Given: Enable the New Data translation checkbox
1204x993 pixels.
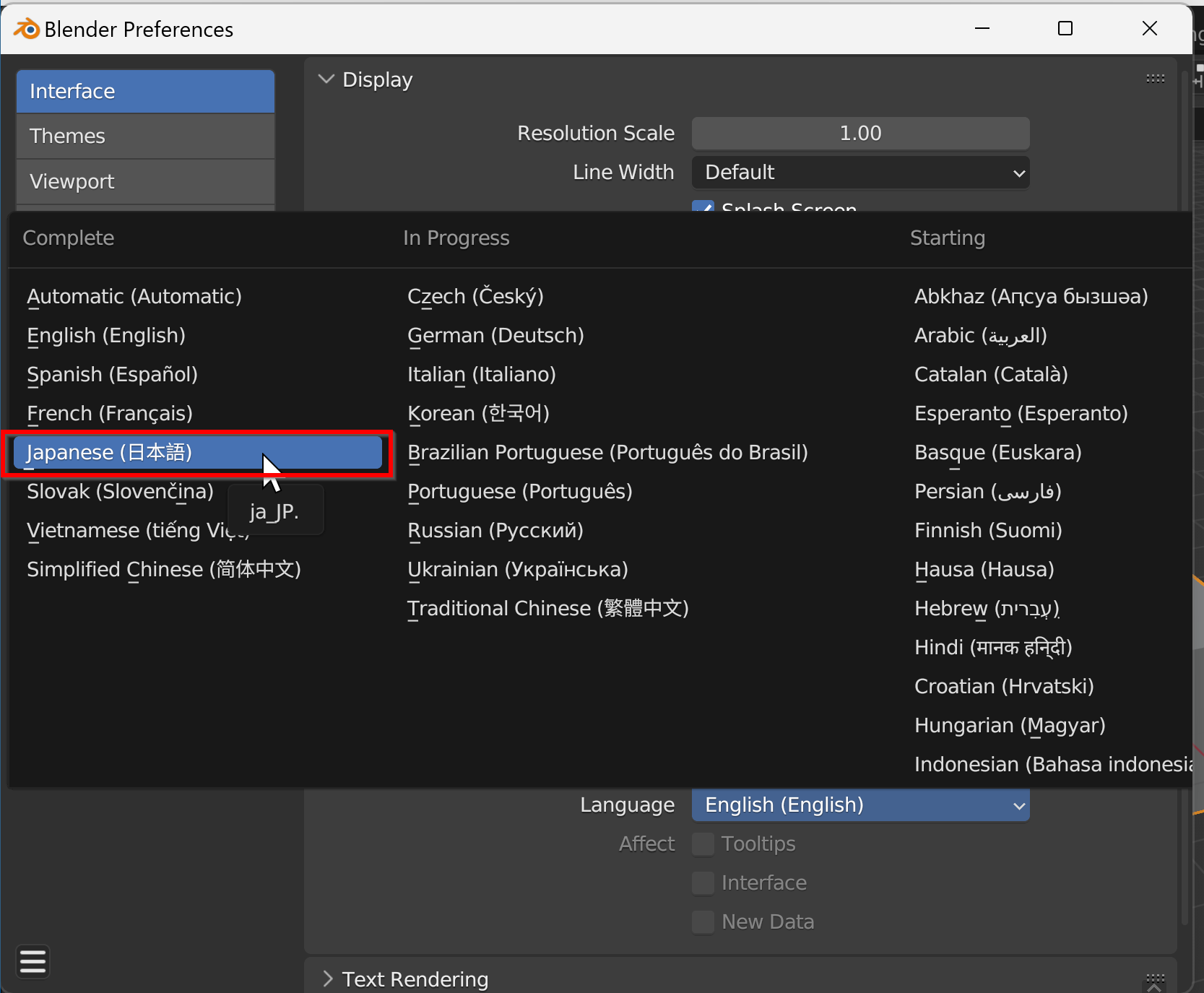Looking at the screenshot, I should (703, 922).
